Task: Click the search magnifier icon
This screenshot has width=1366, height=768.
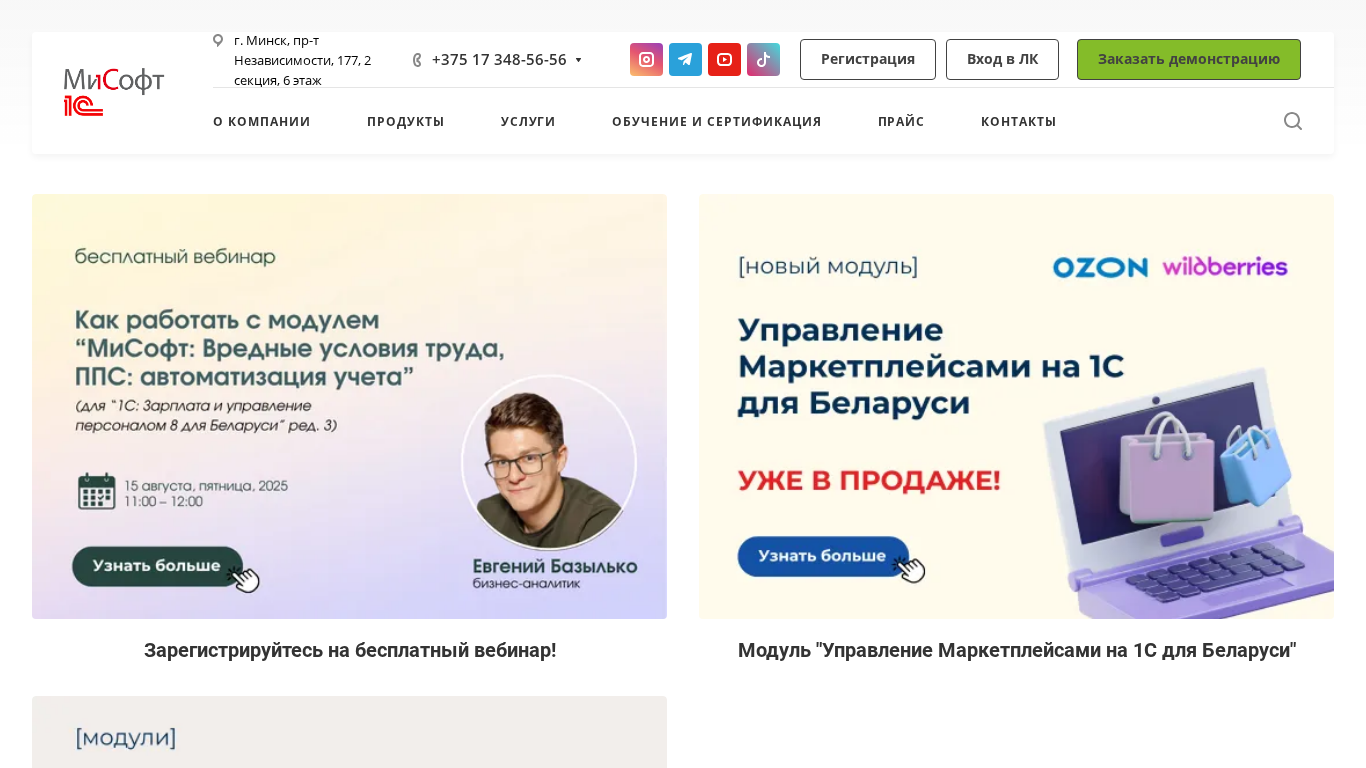Action: [x=1293, y=121]
